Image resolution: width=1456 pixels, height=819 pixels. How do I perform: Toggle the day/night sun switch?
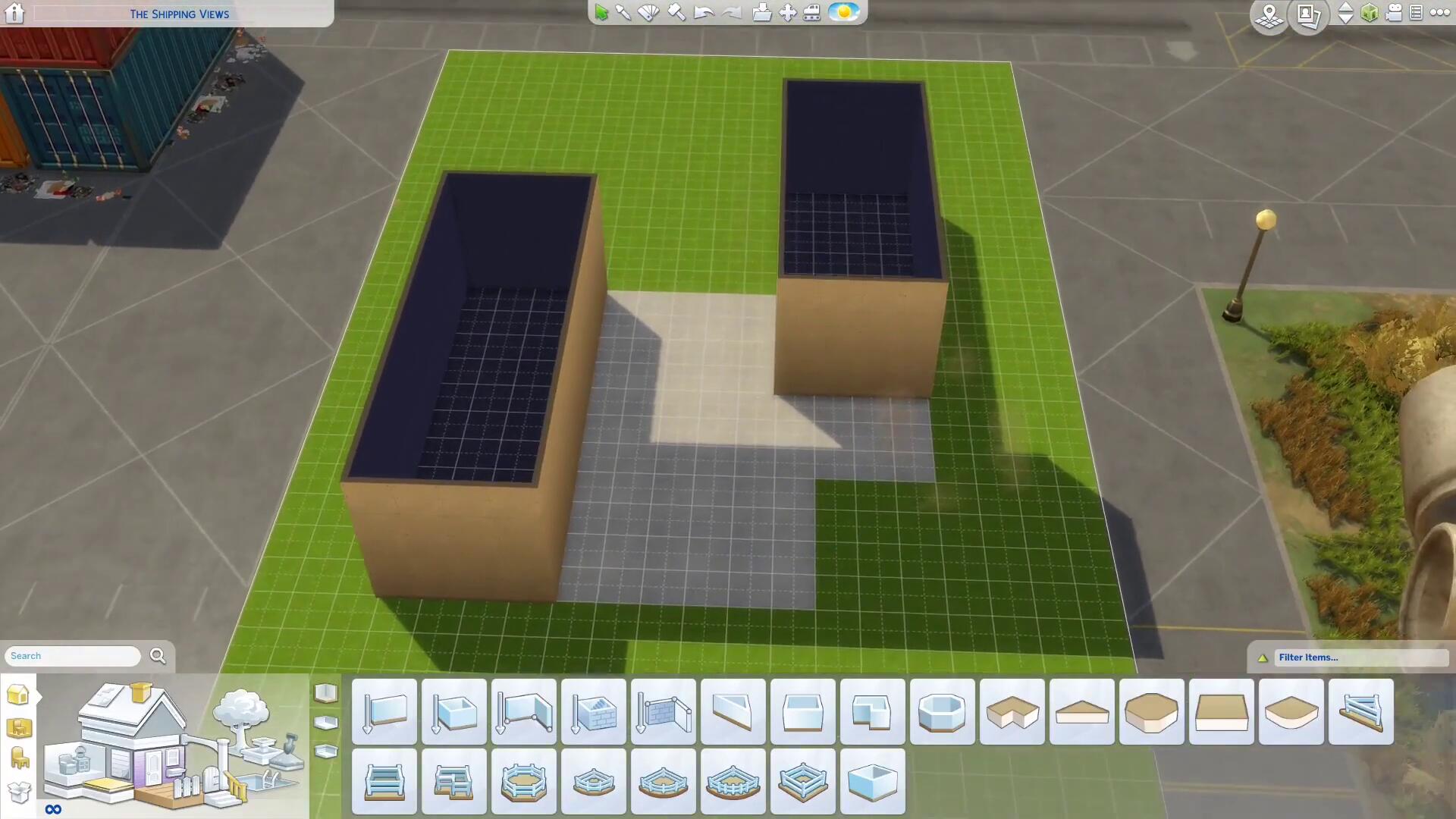(844, 12)
